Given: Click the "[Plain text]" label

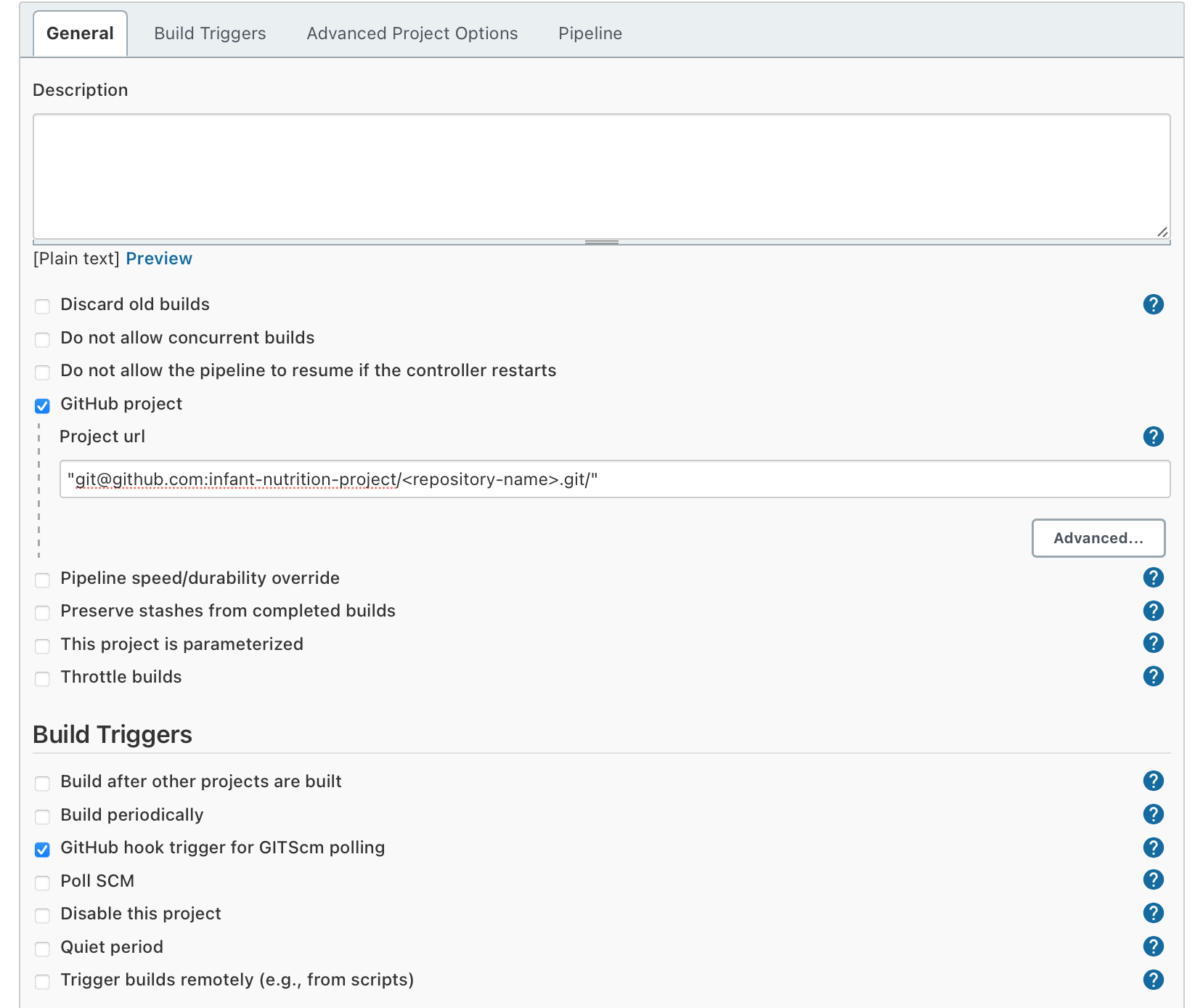Looking at the screenshot, I should coord(76,259).
